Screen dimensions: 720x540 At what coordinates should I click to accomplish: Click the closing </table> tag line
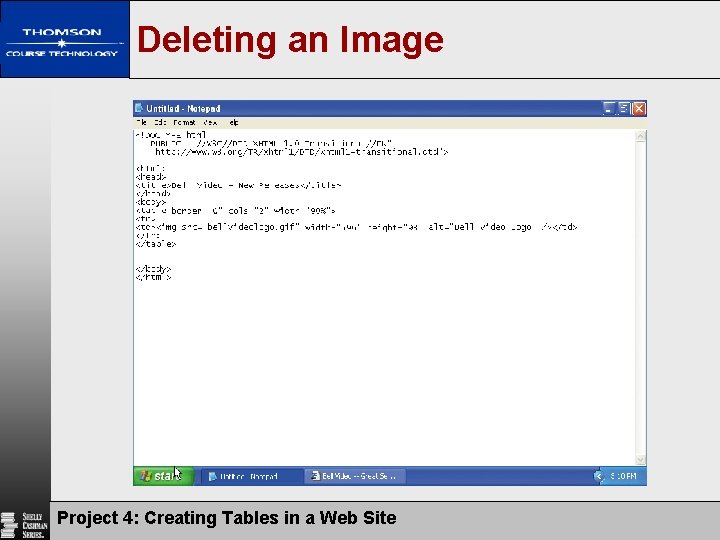156,244
